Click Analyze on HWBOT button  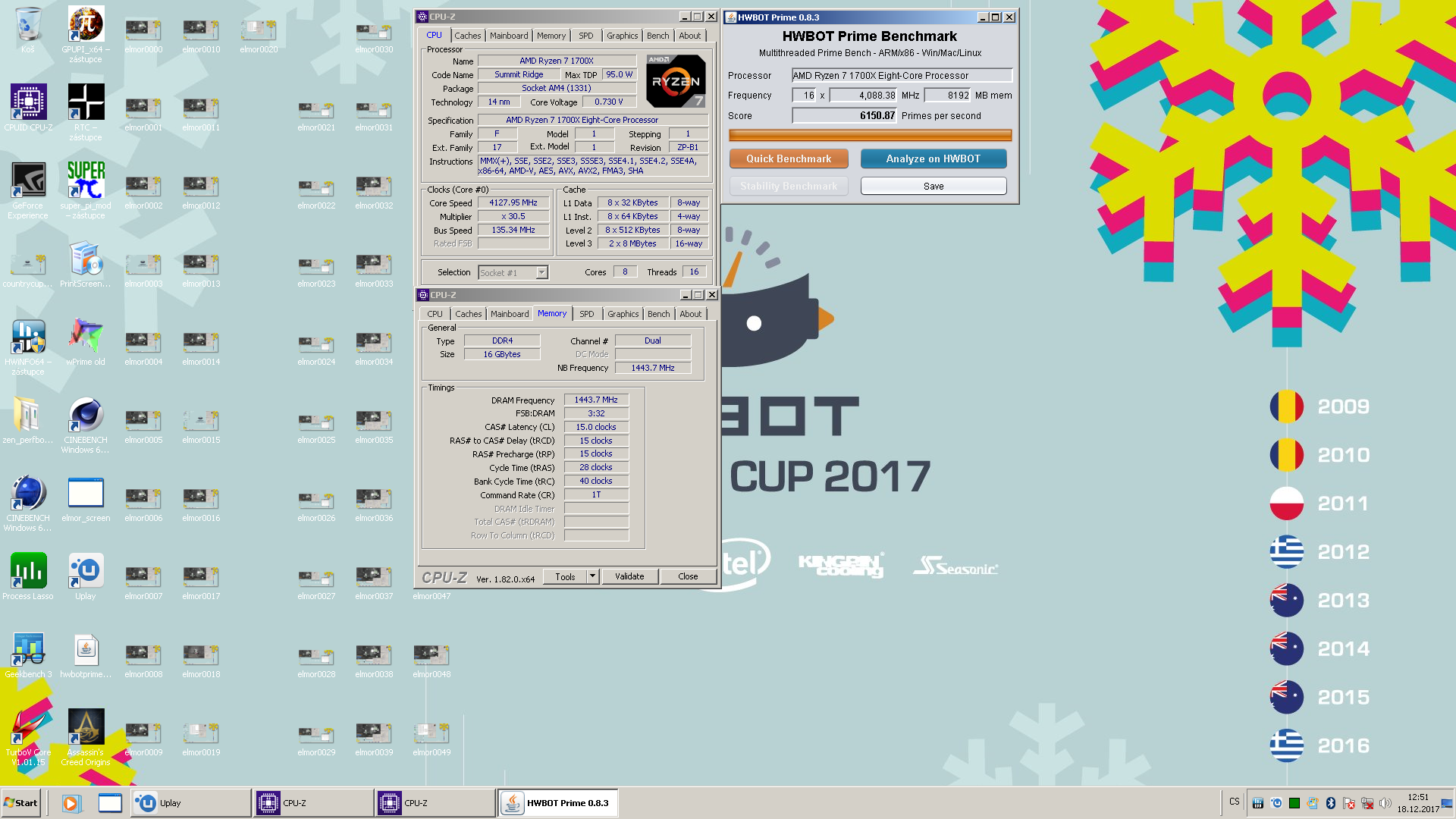click(934, 158)
